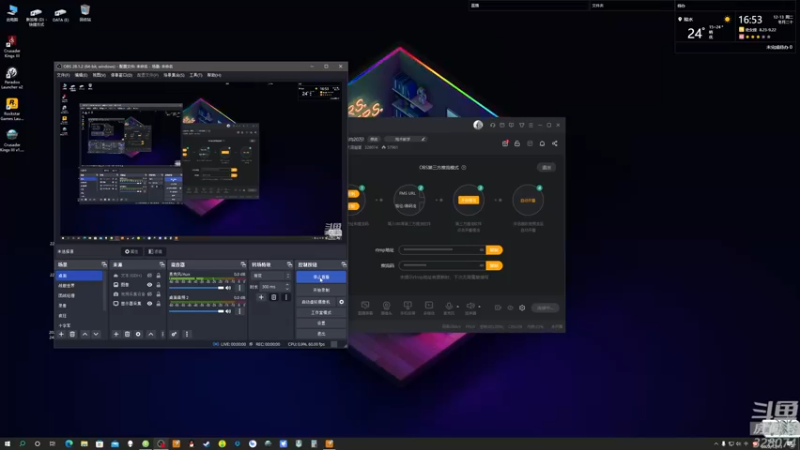This screenshot has width=800, height=450.
Task: Move the selected scene up
Action: pos(85,334)
